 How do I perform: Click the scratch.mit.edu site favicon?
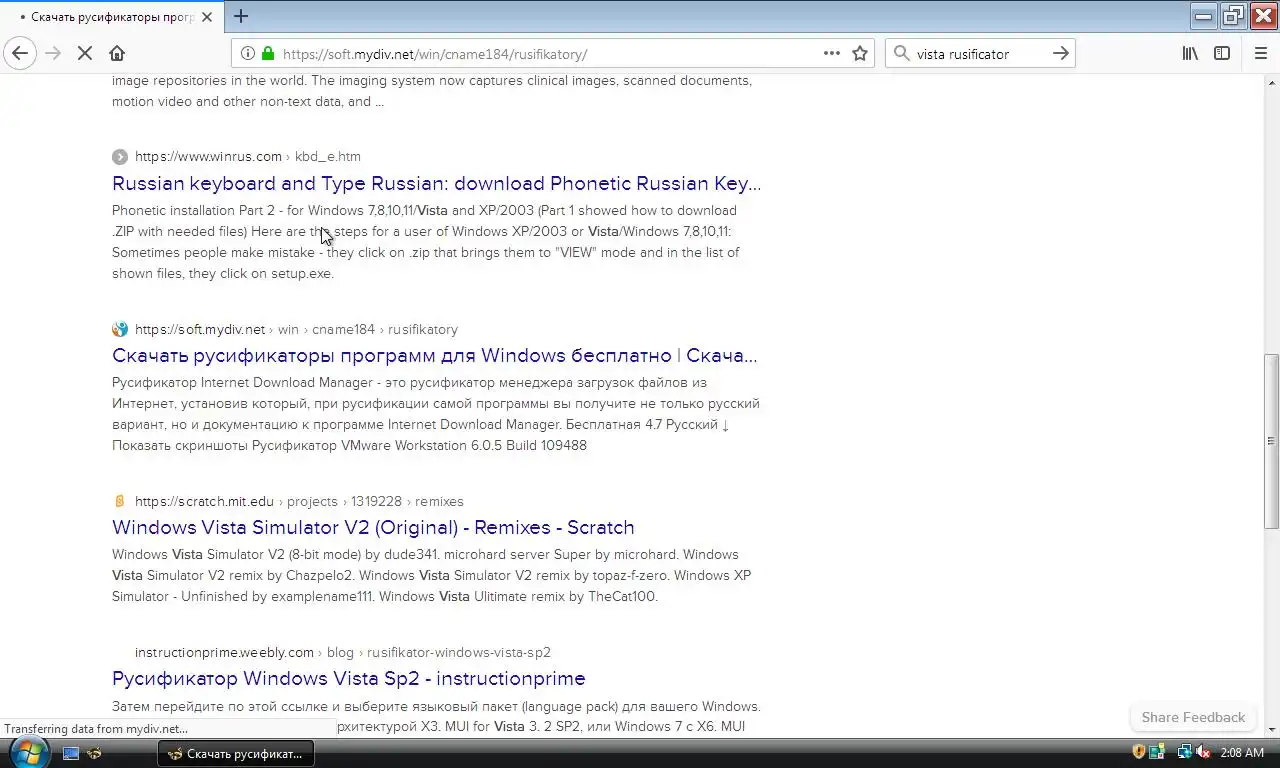[x=120, y=501]
